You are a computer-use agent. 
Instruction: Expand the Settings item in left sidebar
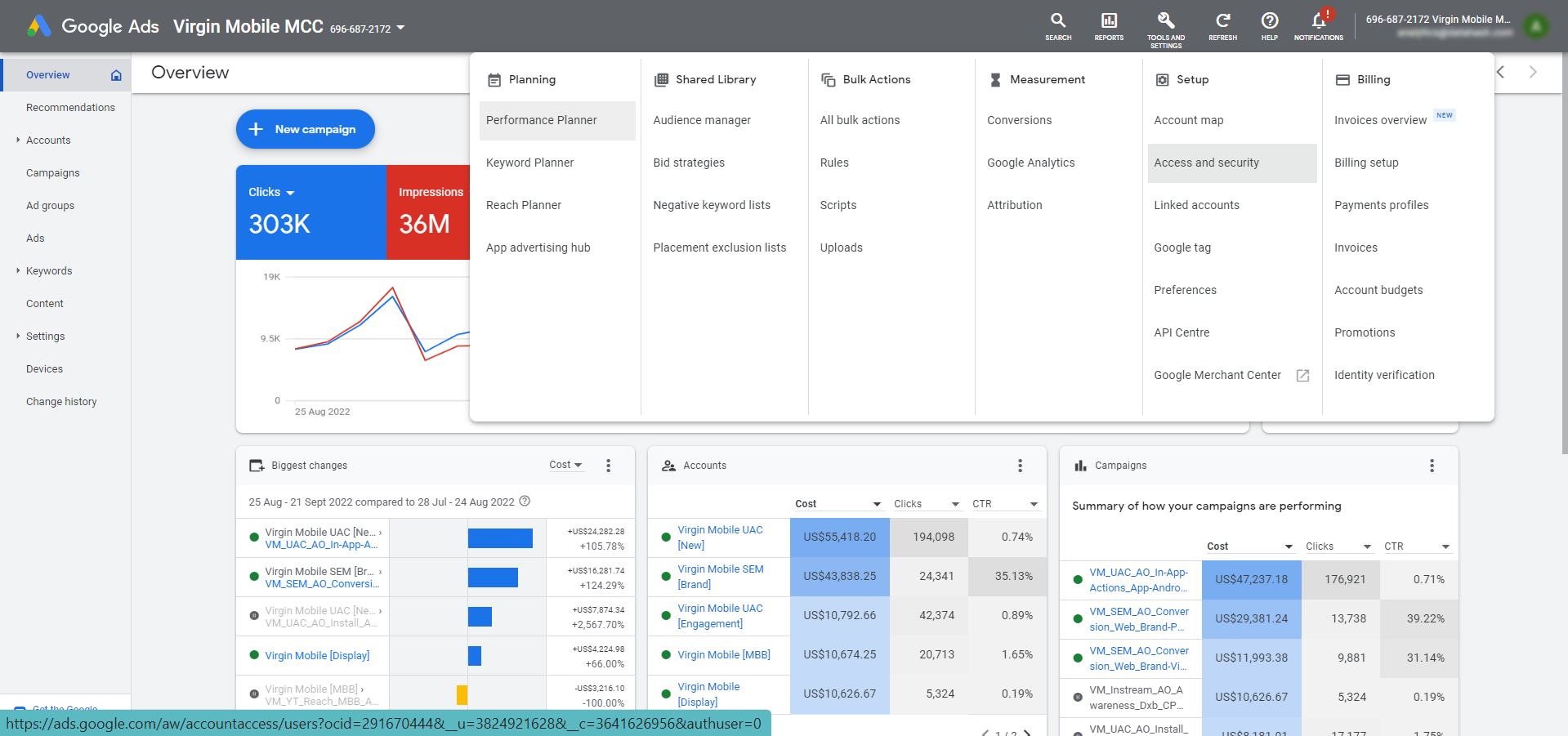click(x=18, y=337)
